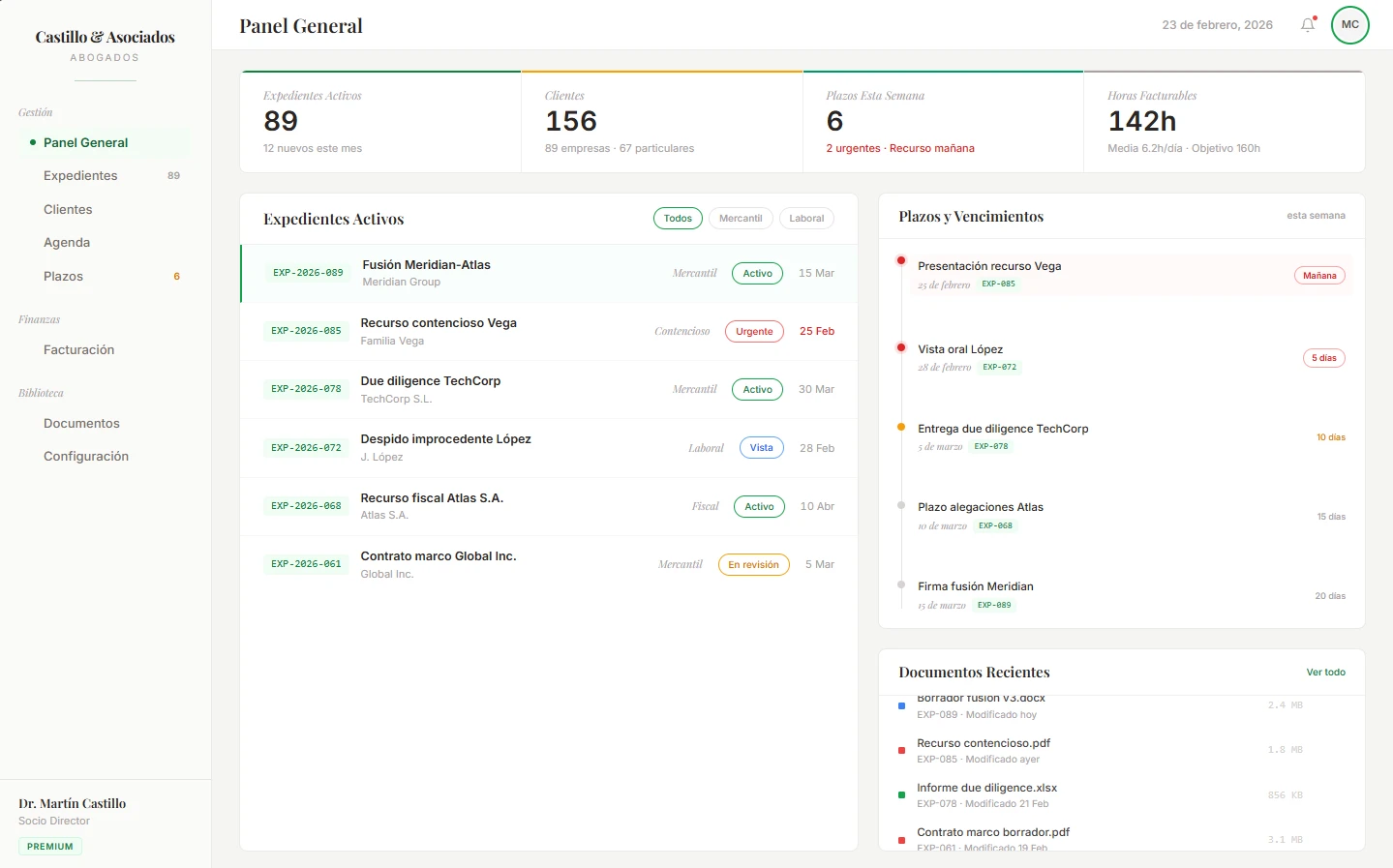Image resolution: width=1393 pixels, height=868 pixels.
Task: Click the EXP-2026-068 case code
Action: pos(306,506)
